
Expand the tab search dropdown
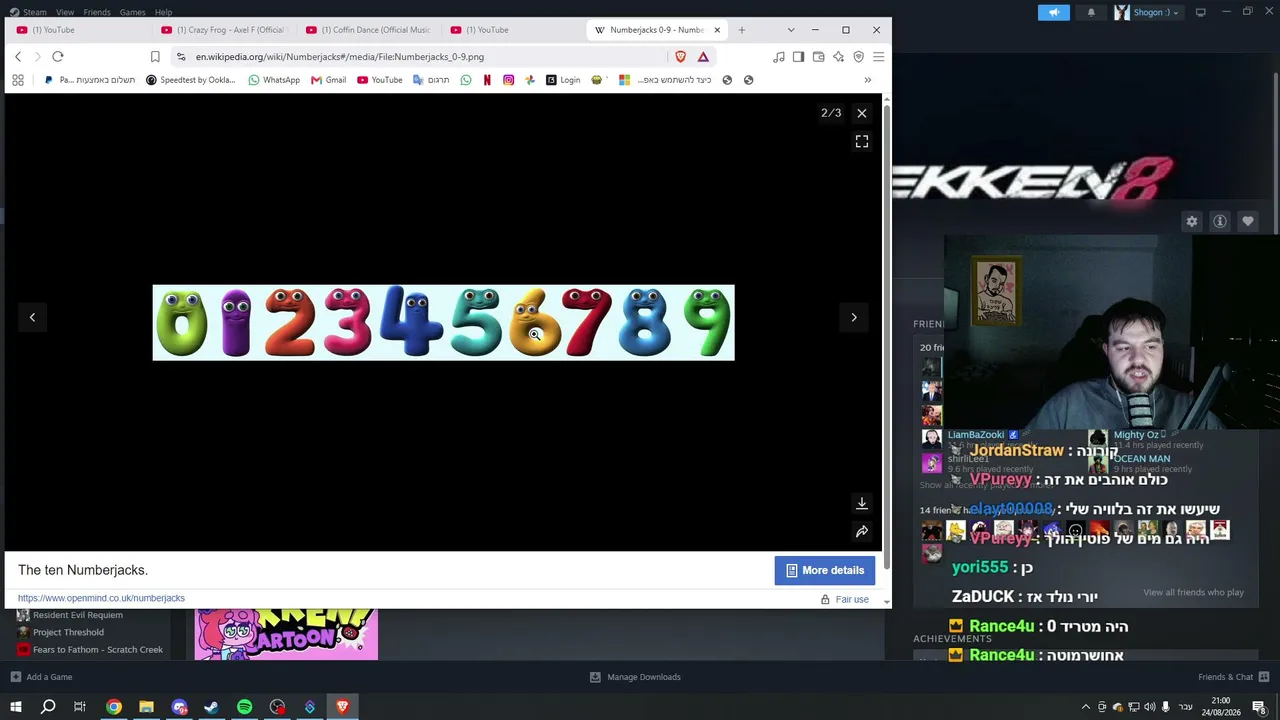coord(791,30)
